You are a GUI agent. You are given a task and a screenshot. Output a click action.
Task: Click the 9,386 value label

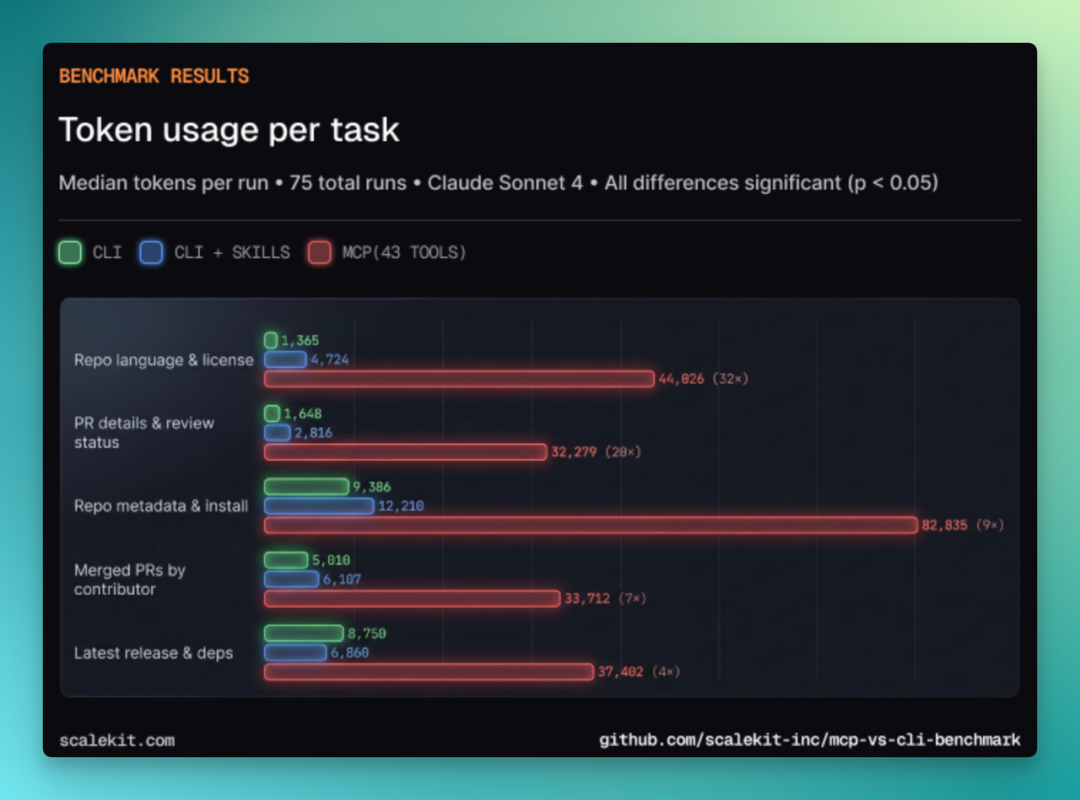[x=372, y=486]
